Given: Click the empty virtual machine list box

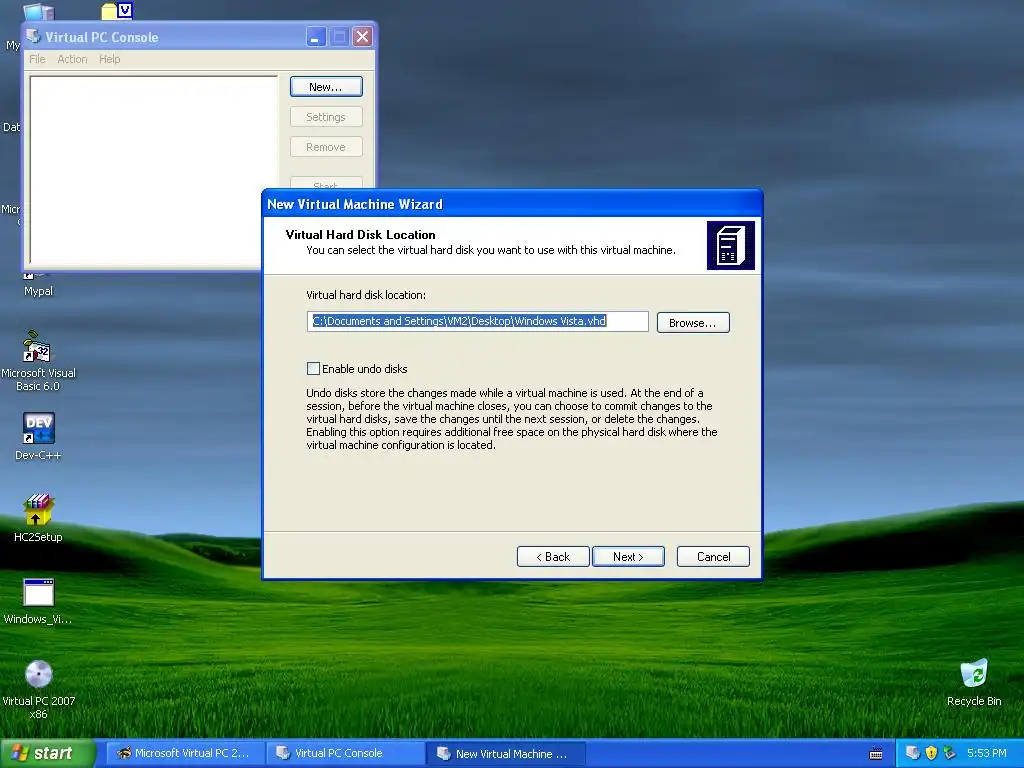Looking at the screenshot, I should tap(153, 170).
